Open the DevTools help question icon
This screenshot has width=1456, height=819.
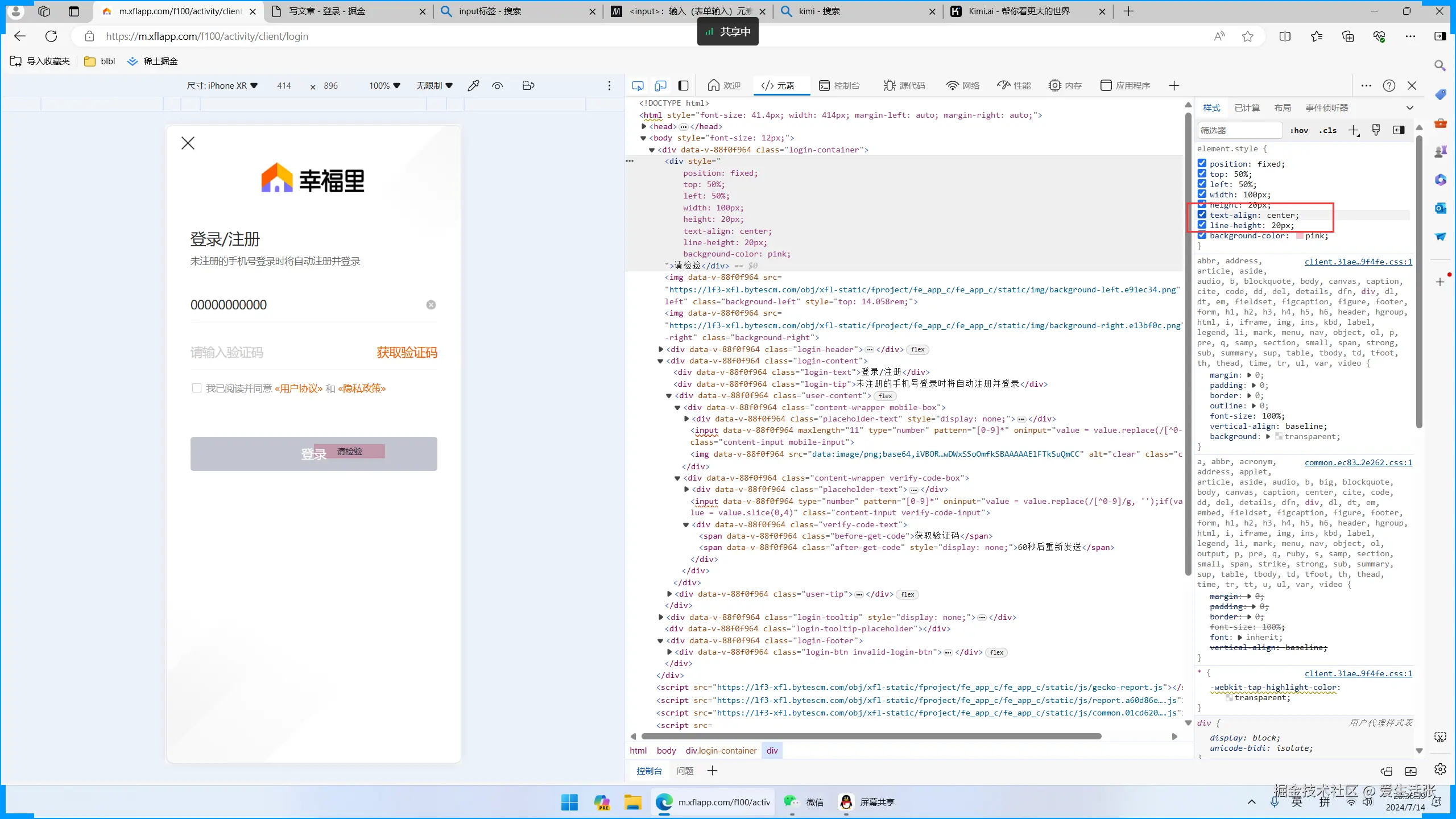1389,85
